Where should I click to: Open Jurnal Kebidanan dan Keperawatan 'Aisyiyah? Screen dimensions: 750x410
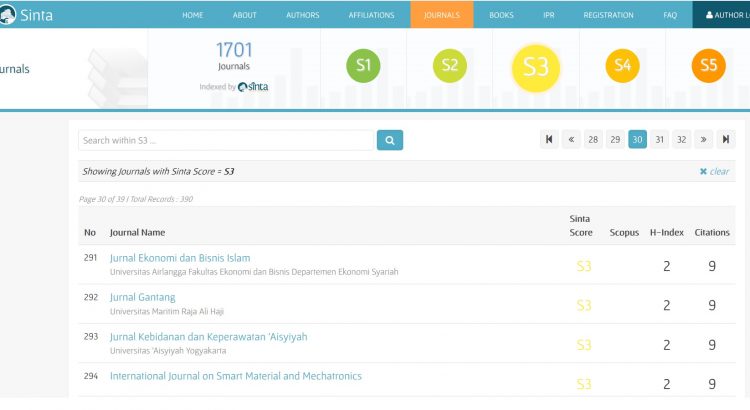209,336
